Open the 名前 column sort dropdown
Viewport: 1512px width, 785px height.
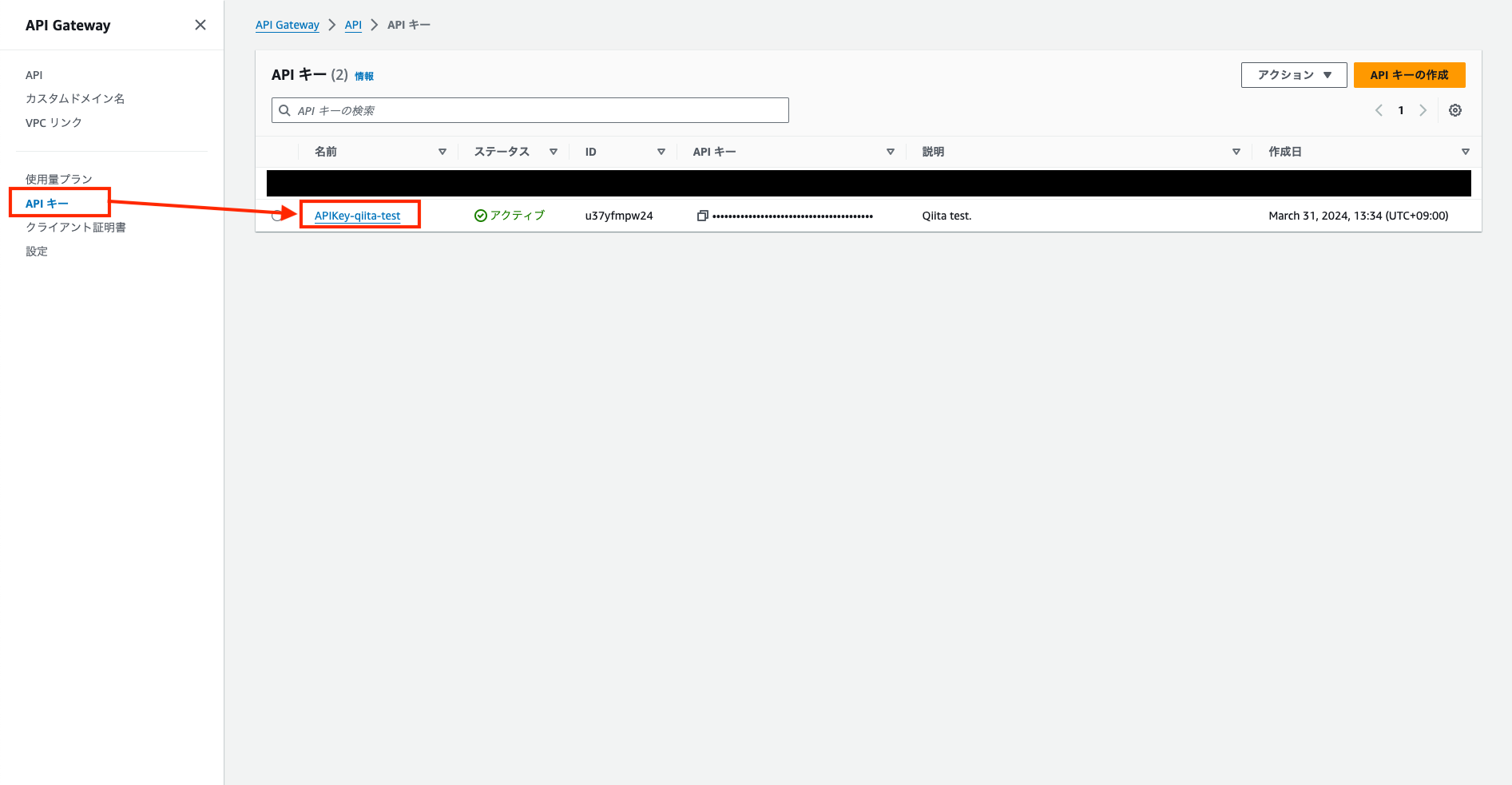[442, 151]
